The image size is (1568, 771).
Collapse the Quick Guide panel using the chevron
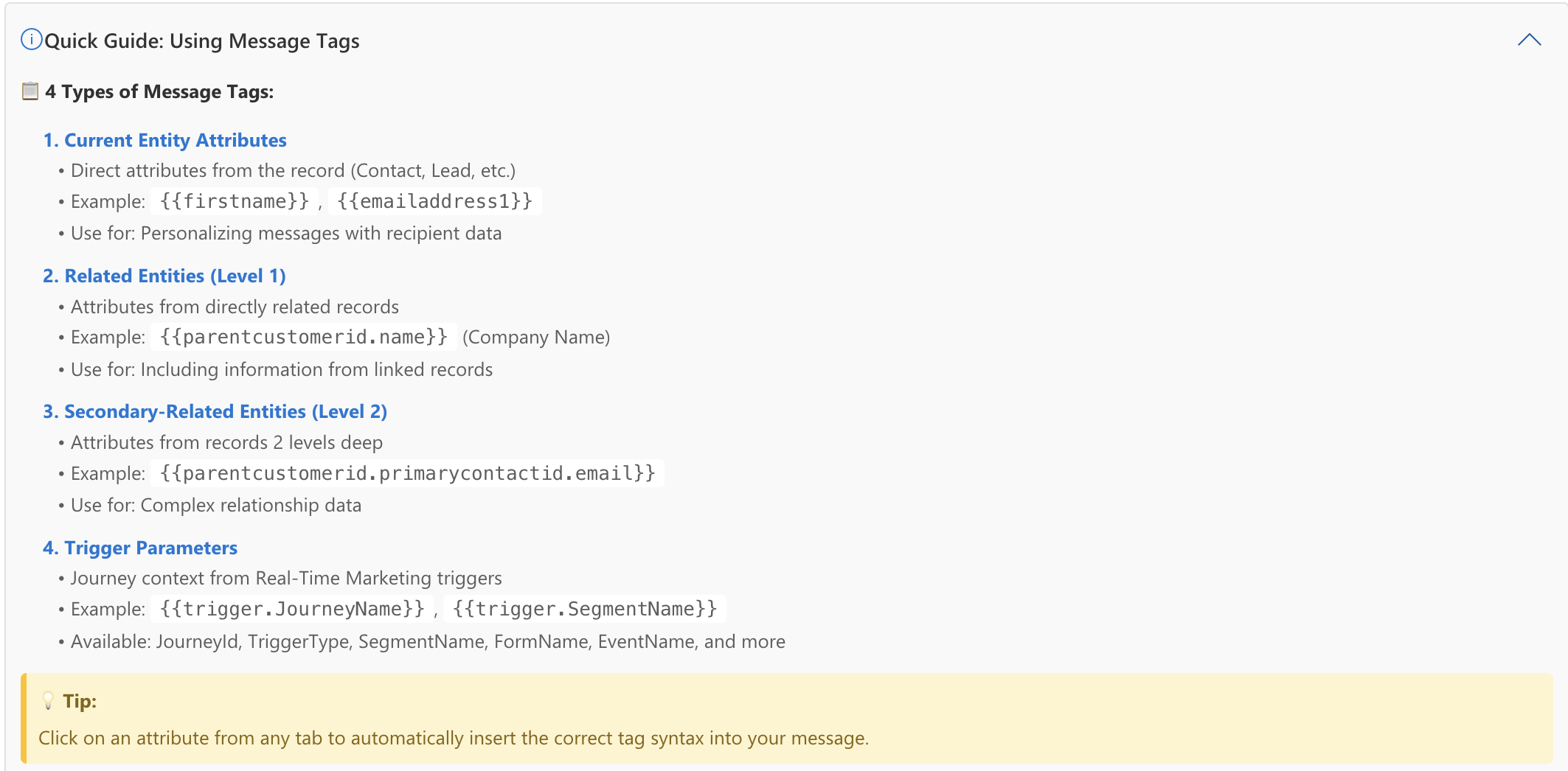point(1529,40)
